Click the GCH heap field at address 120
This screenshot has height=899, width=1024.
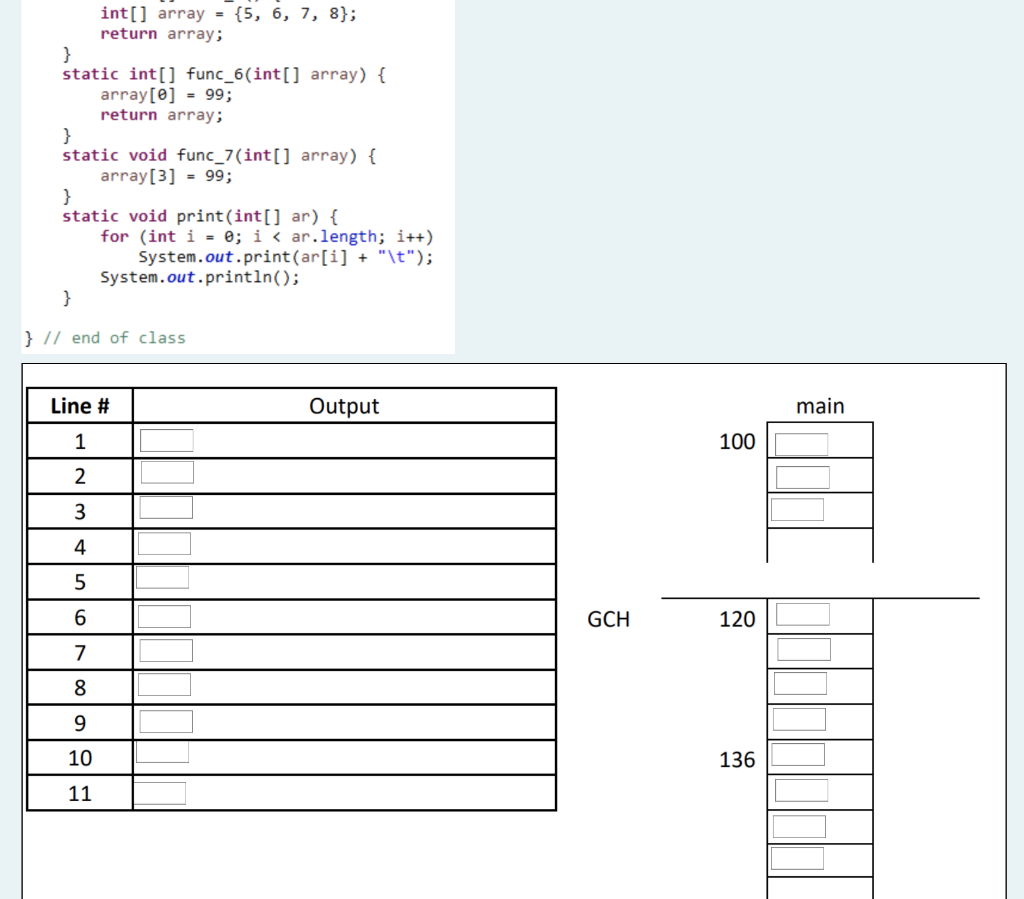[x=803, y=615]
